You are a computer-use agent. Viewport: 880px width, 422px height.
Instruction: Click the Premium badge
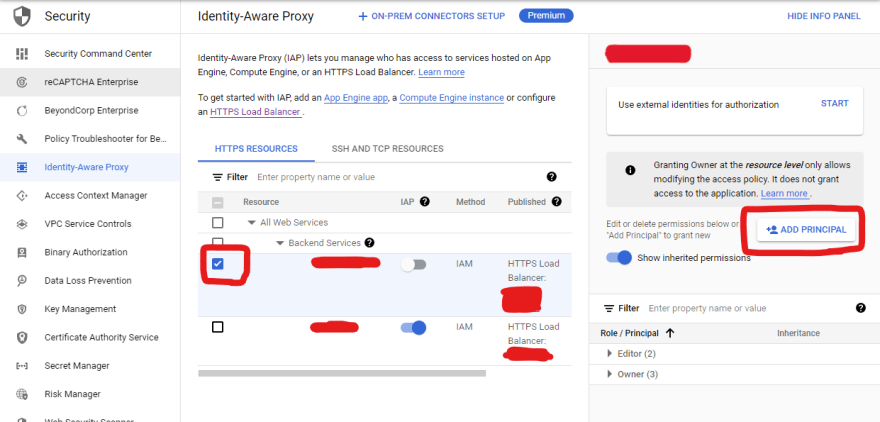tap(546, 16)
